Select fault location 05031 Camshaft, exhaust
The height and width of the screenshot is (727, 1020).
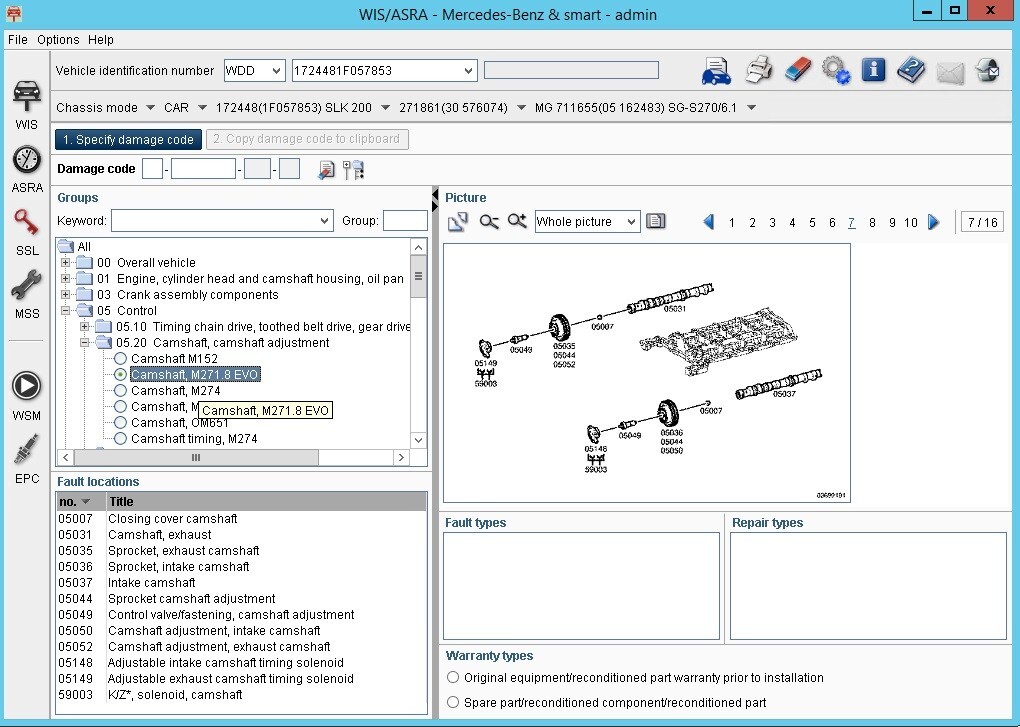(x=160, y=535)
